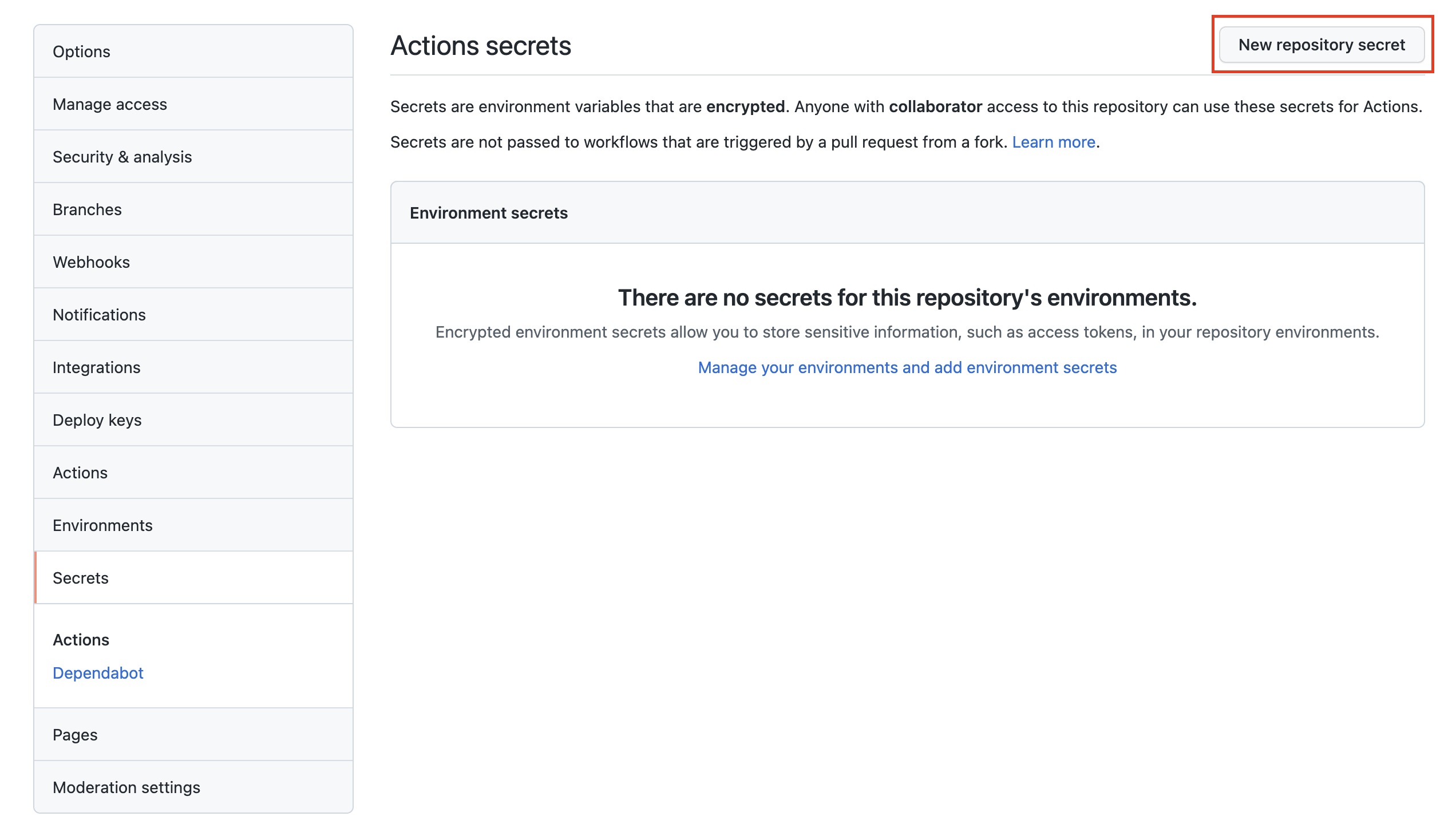Viewport: 1448px width, 840px height.
Task: Click the Actions secrets page heading
Action: 481,46
